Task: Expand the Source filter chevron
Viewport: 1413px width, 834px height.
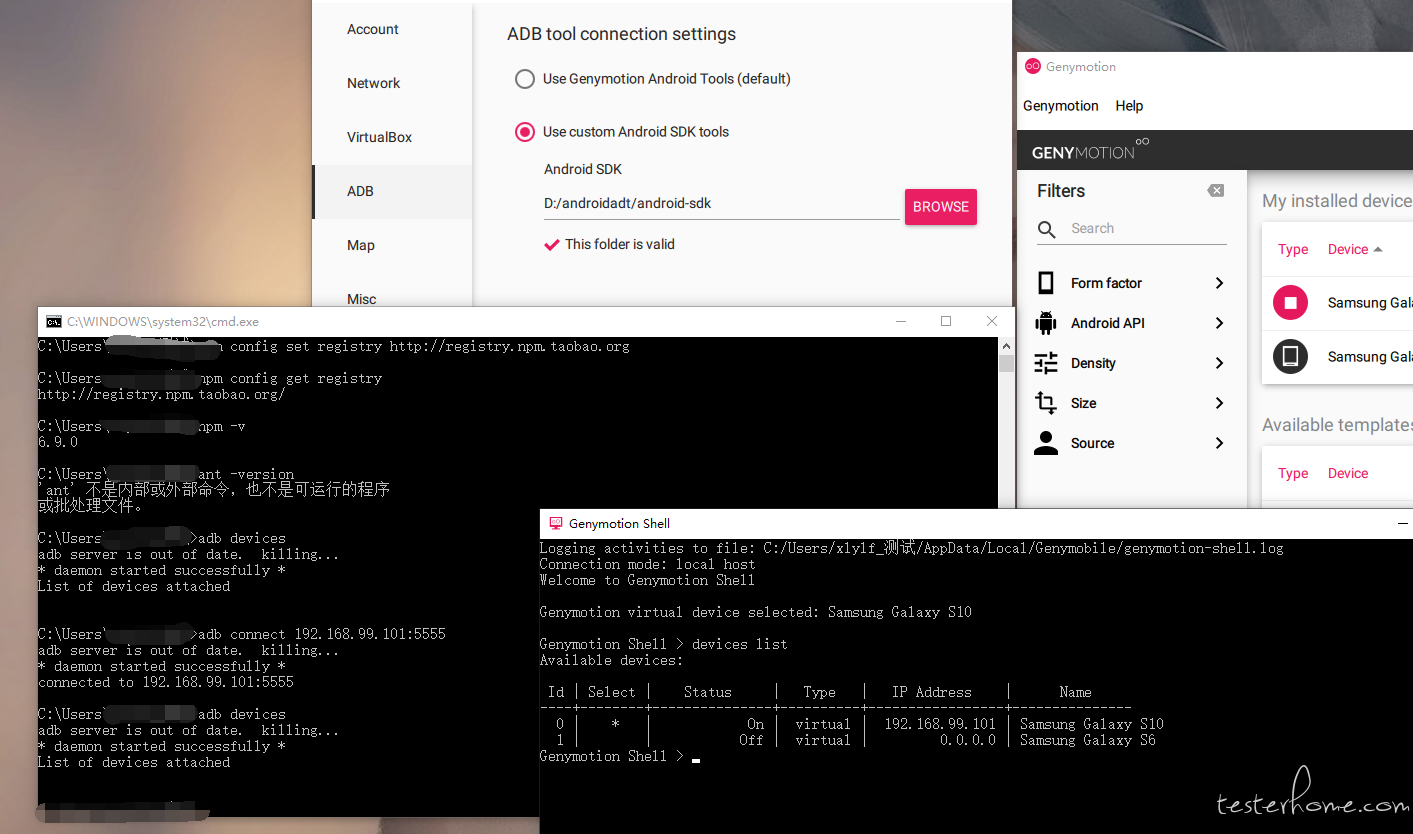Action: (x=1219, y=443)
